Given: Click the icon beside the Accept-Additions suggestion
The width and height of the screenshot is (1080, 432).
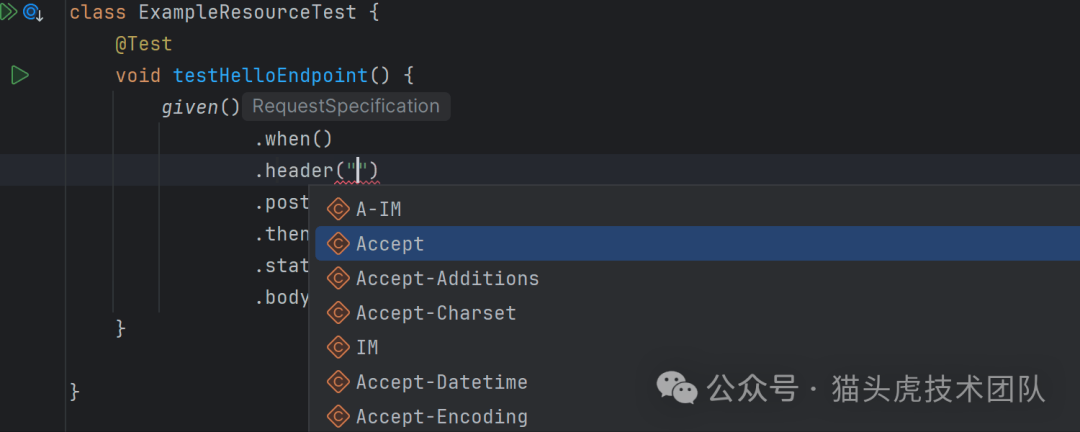Looking at the screenshot, I should 338,278.
